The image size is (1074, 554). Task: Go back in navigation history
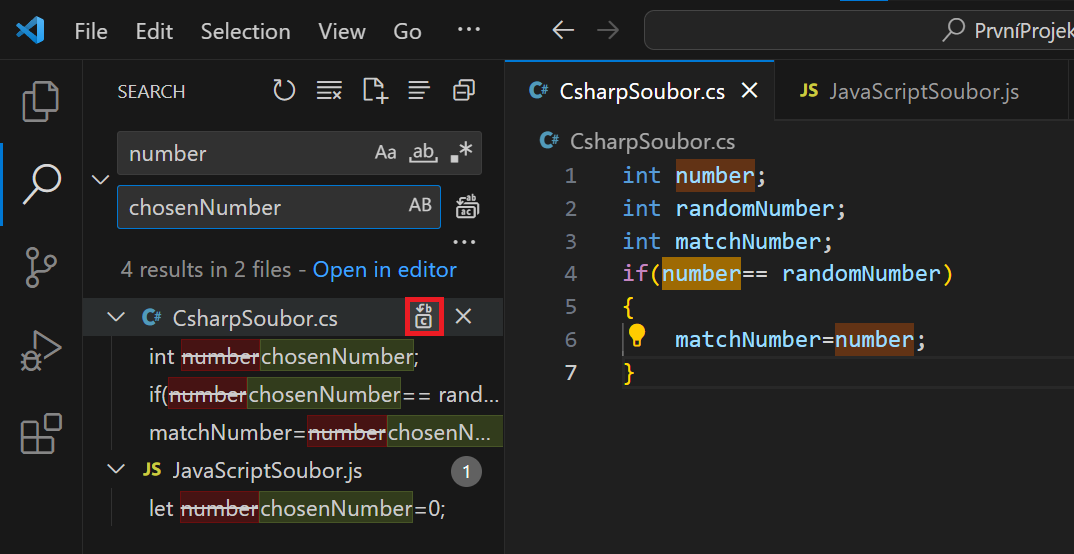tap(563, 30)
